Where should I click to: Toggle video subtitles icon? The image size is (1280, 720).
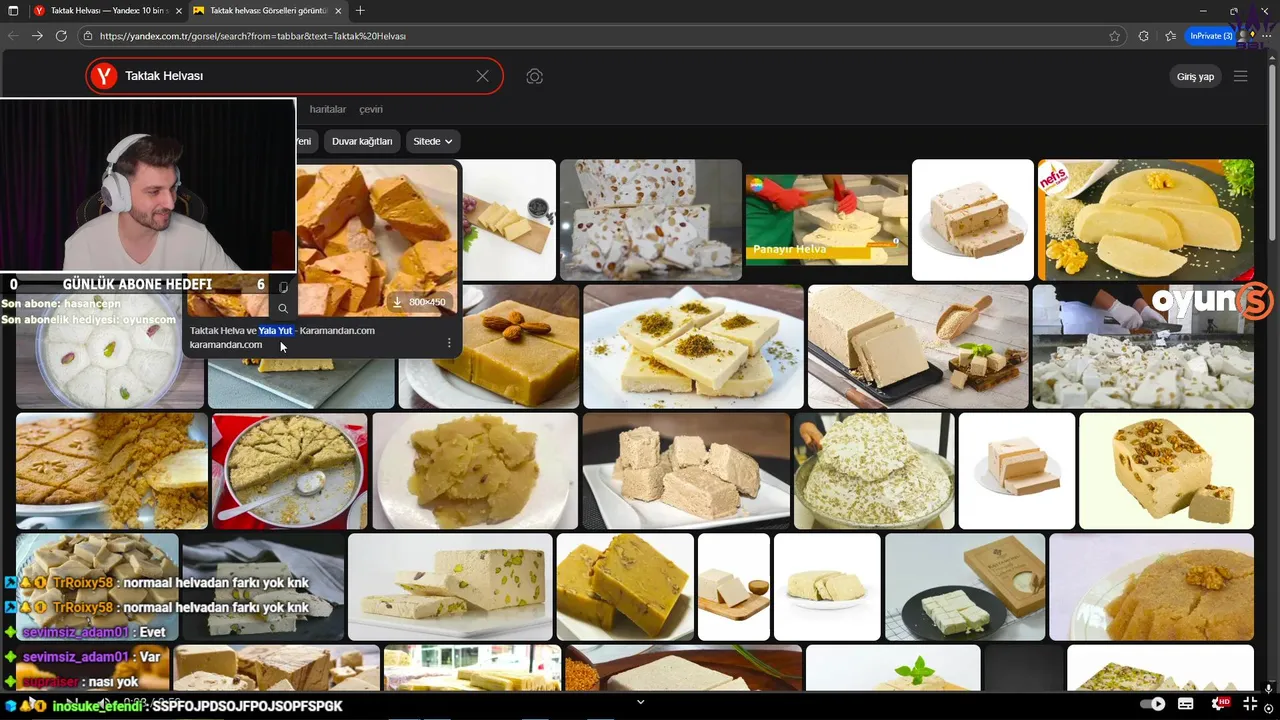click(x=1186, y=704)
